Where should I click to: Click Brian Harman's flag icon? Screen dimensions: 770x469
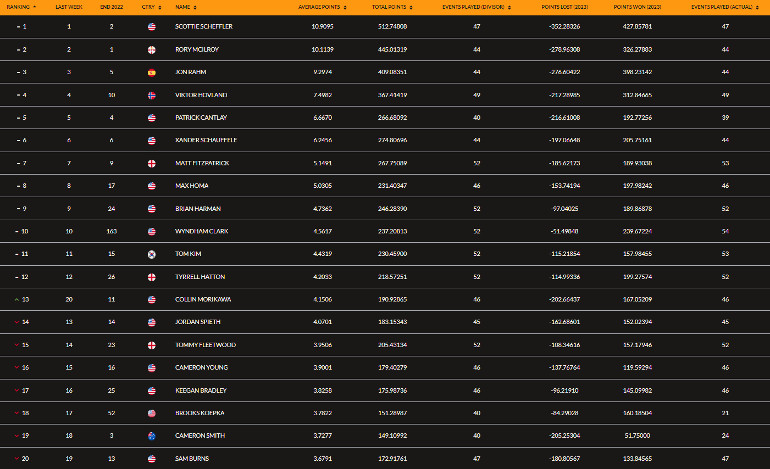point(152,209)
